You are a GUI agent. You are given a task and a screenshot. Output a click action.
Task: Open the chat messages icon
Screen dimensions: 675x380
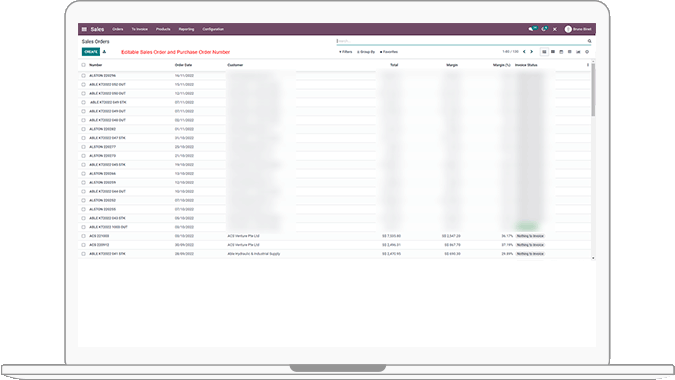(x=532, y=29)
